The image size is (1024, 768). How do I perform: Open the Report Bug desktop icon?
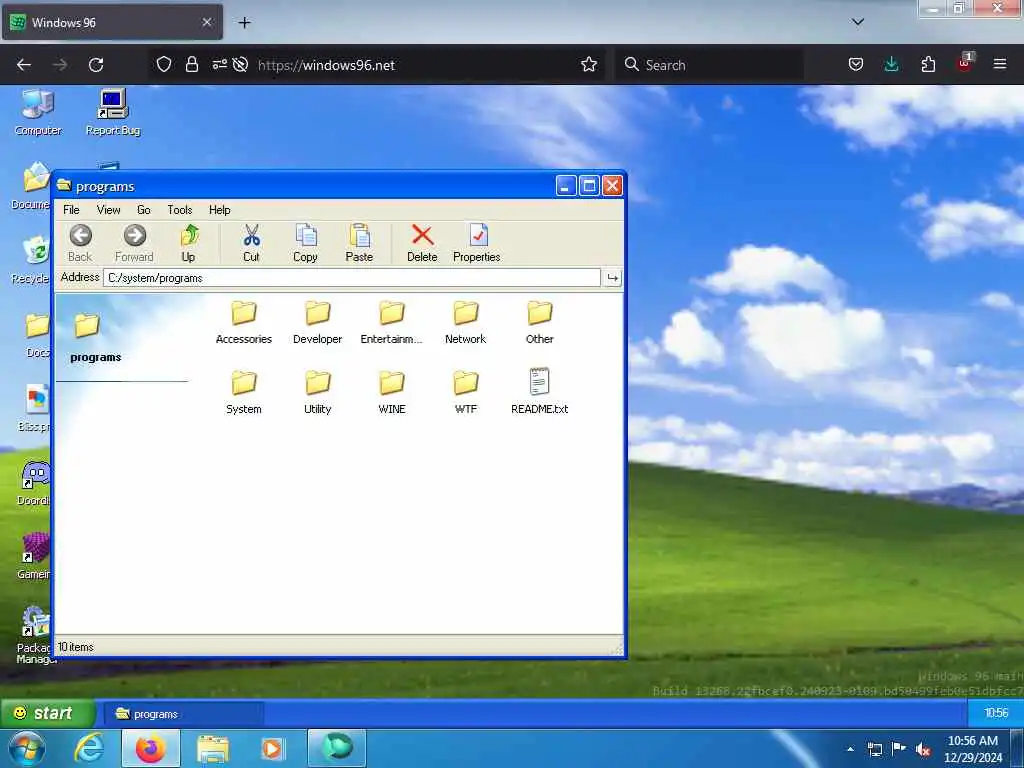[x=113, y=112]
